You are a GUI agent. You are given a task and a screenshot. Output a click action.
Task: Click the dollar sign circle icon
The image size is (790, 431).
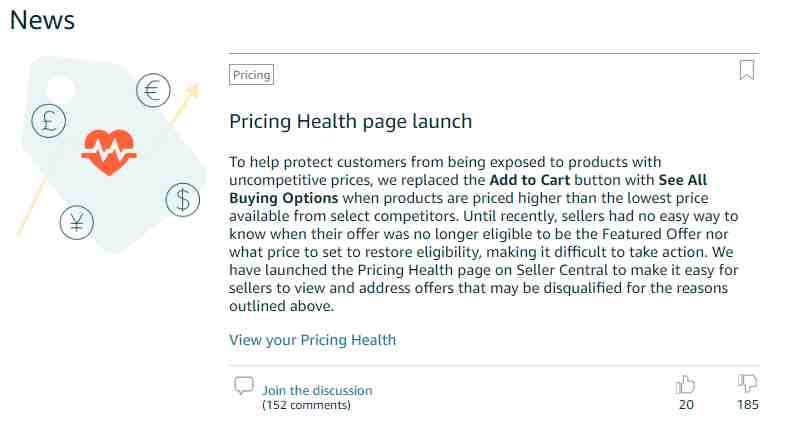[x=183, y=200]
